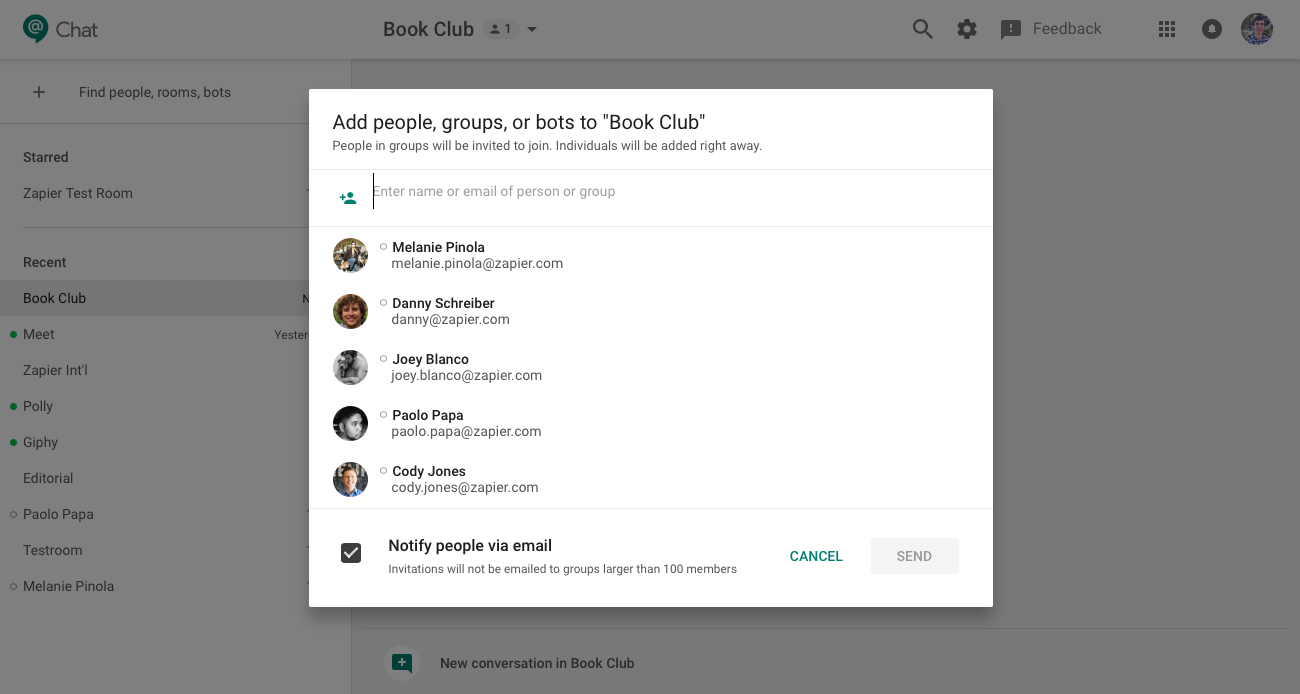Open the user account avatar
The height and width of the screenshot is (694, 1300).
click(1256, 29)
